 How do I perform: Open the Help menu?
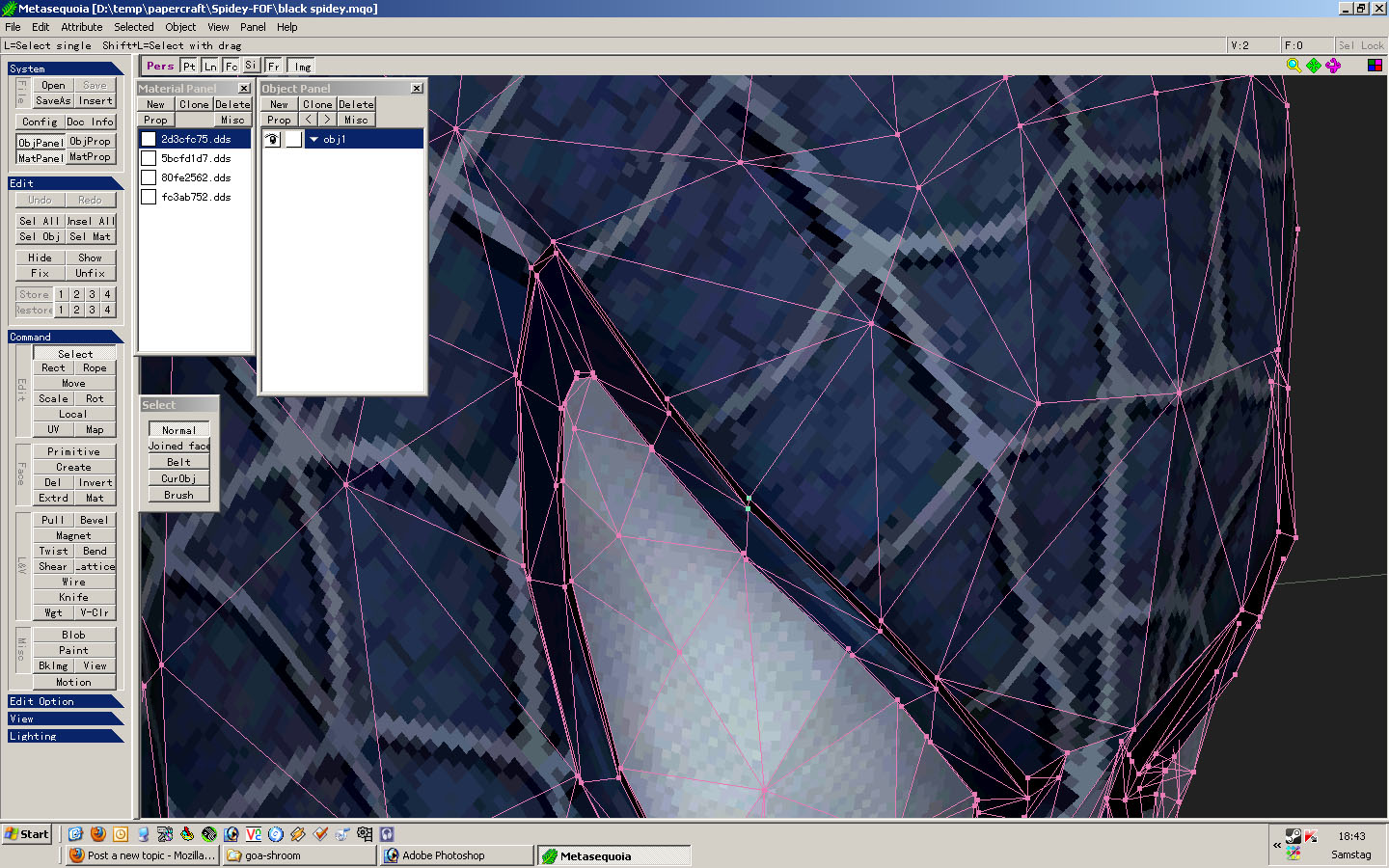coord(287,27)
